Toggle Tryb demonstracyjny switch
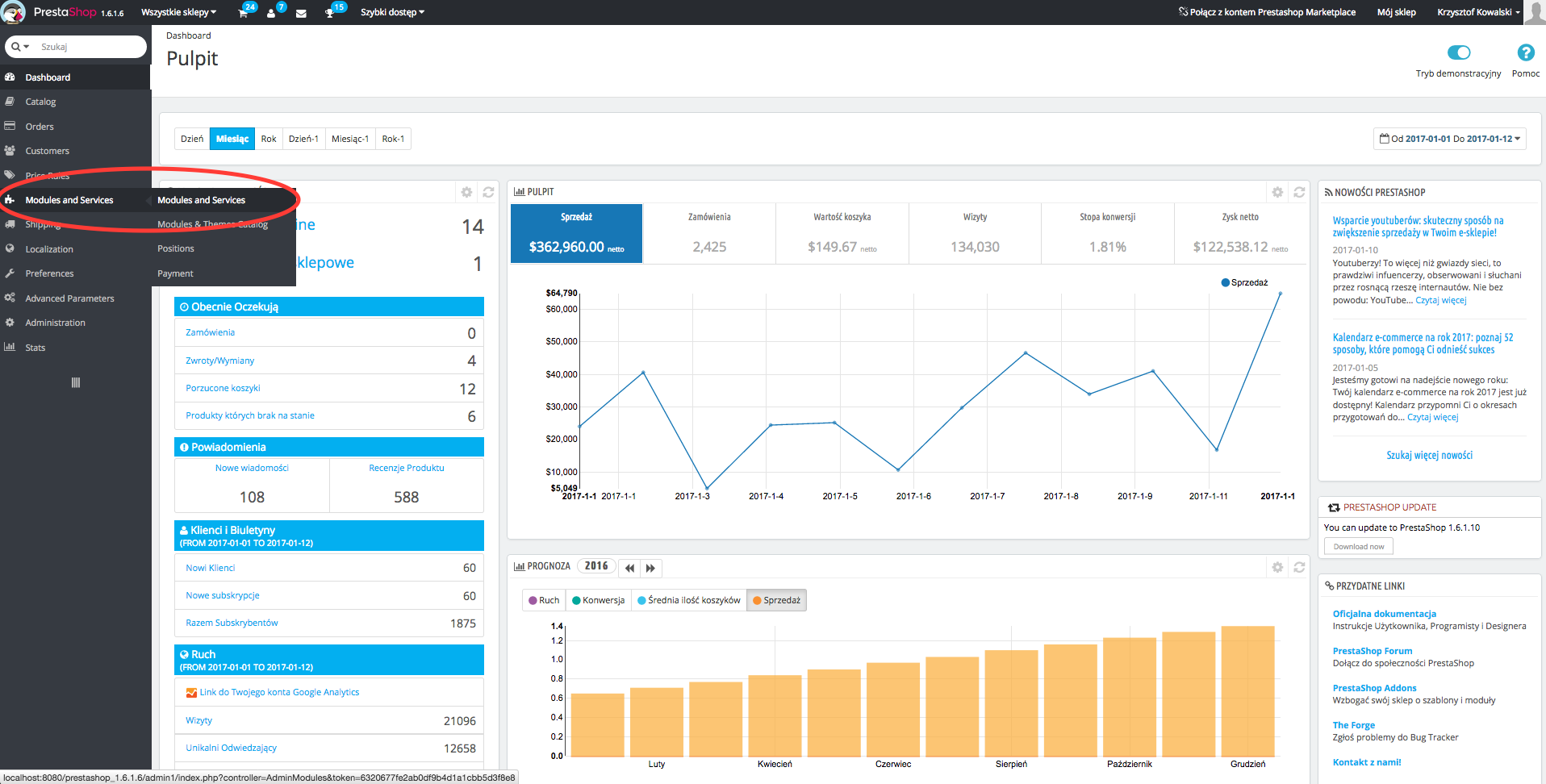 pyautogui.click(x=1458, y=53)
